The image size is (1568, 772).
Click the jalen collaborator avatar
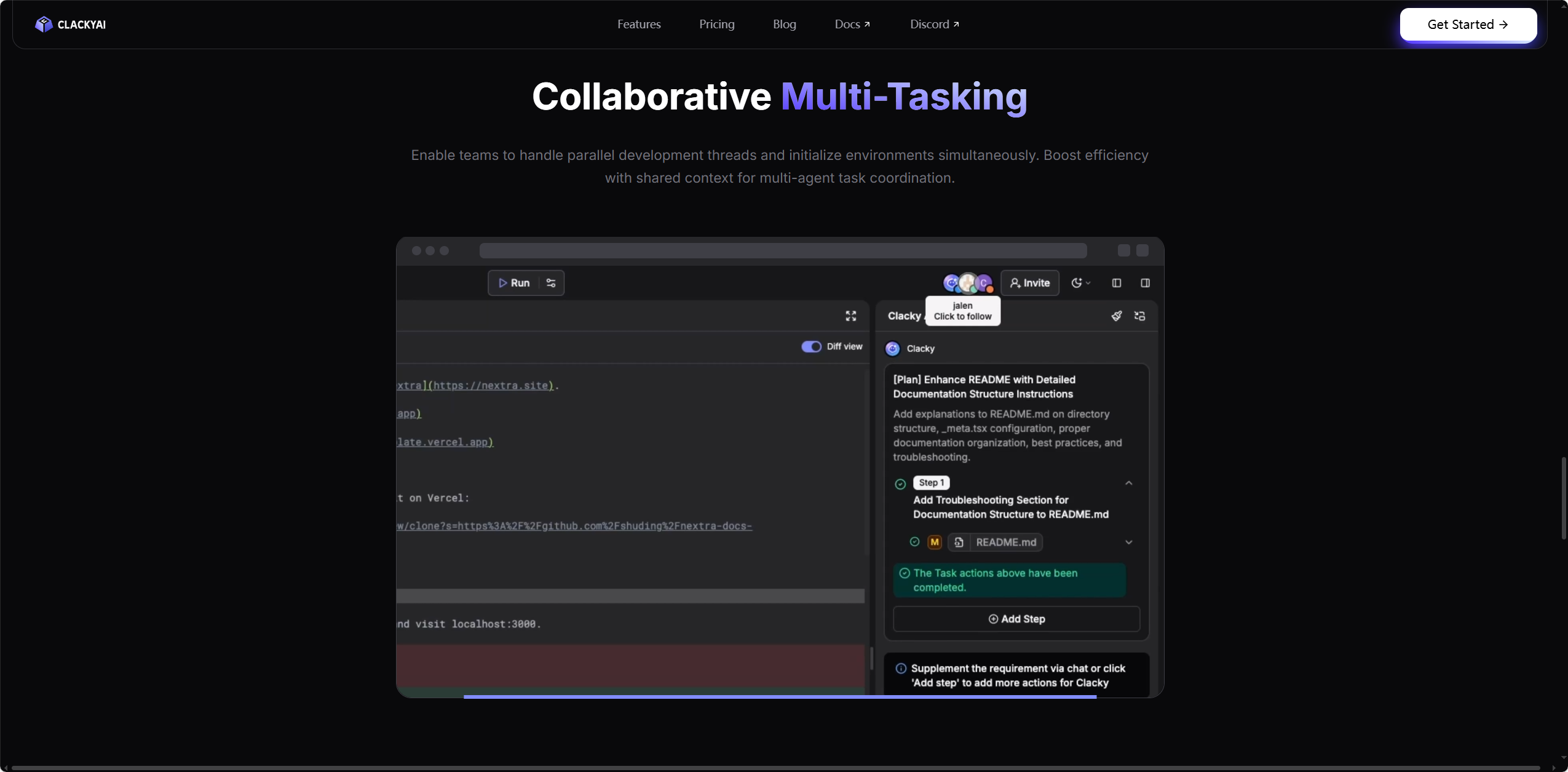coord(968,283)
